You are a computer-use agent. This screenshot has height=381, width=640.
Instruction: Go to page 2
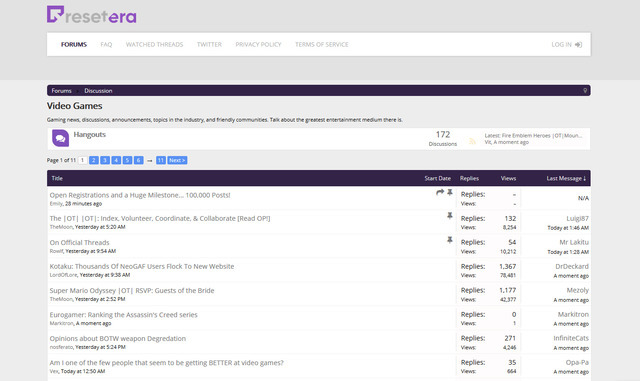93,160
